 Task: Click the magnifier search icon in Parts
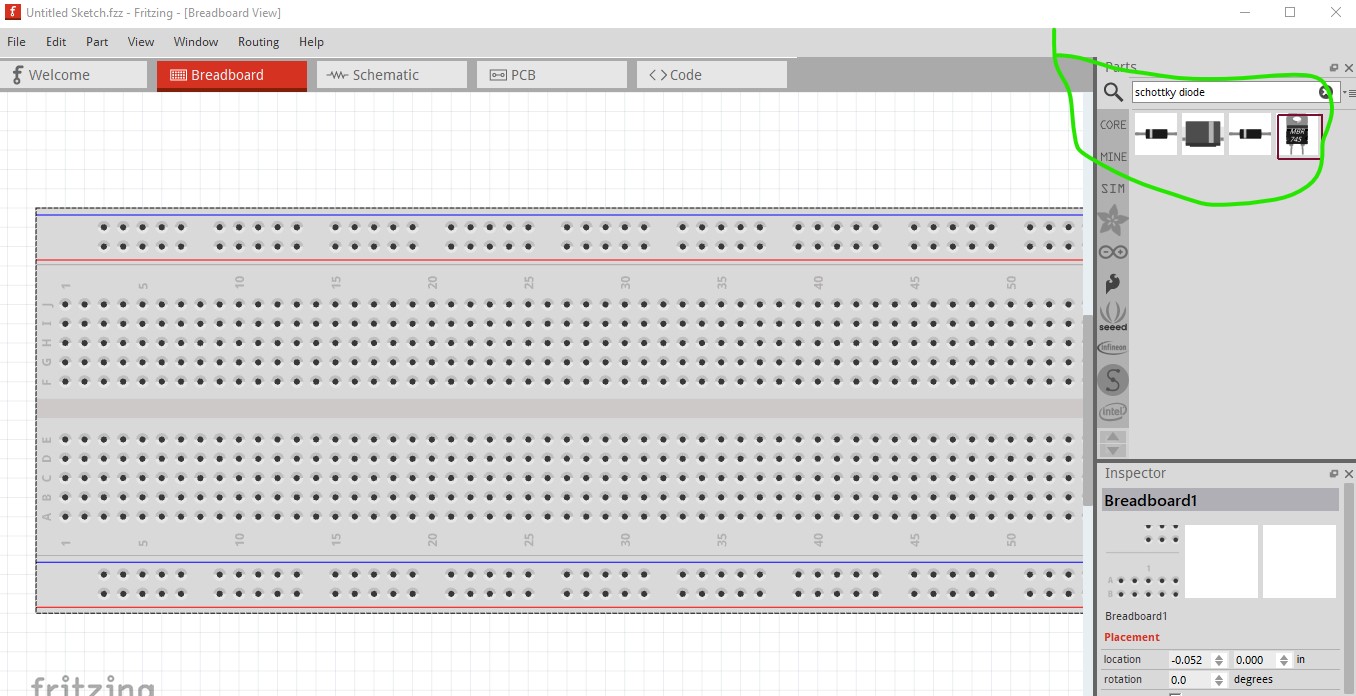1113,92
